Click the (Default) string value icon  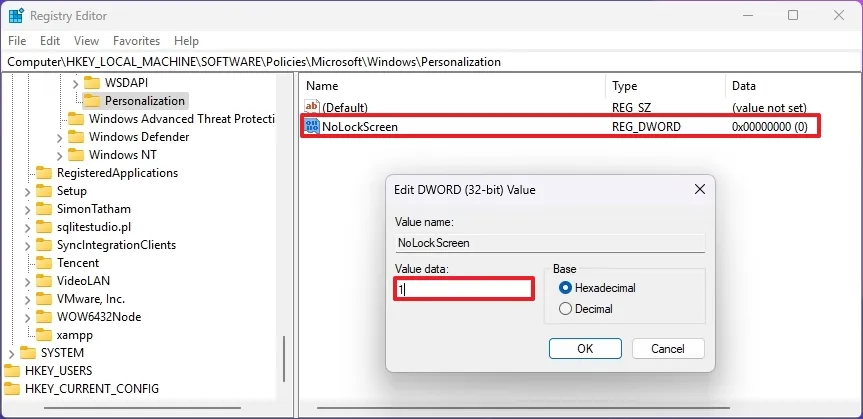tap(311, 107)
